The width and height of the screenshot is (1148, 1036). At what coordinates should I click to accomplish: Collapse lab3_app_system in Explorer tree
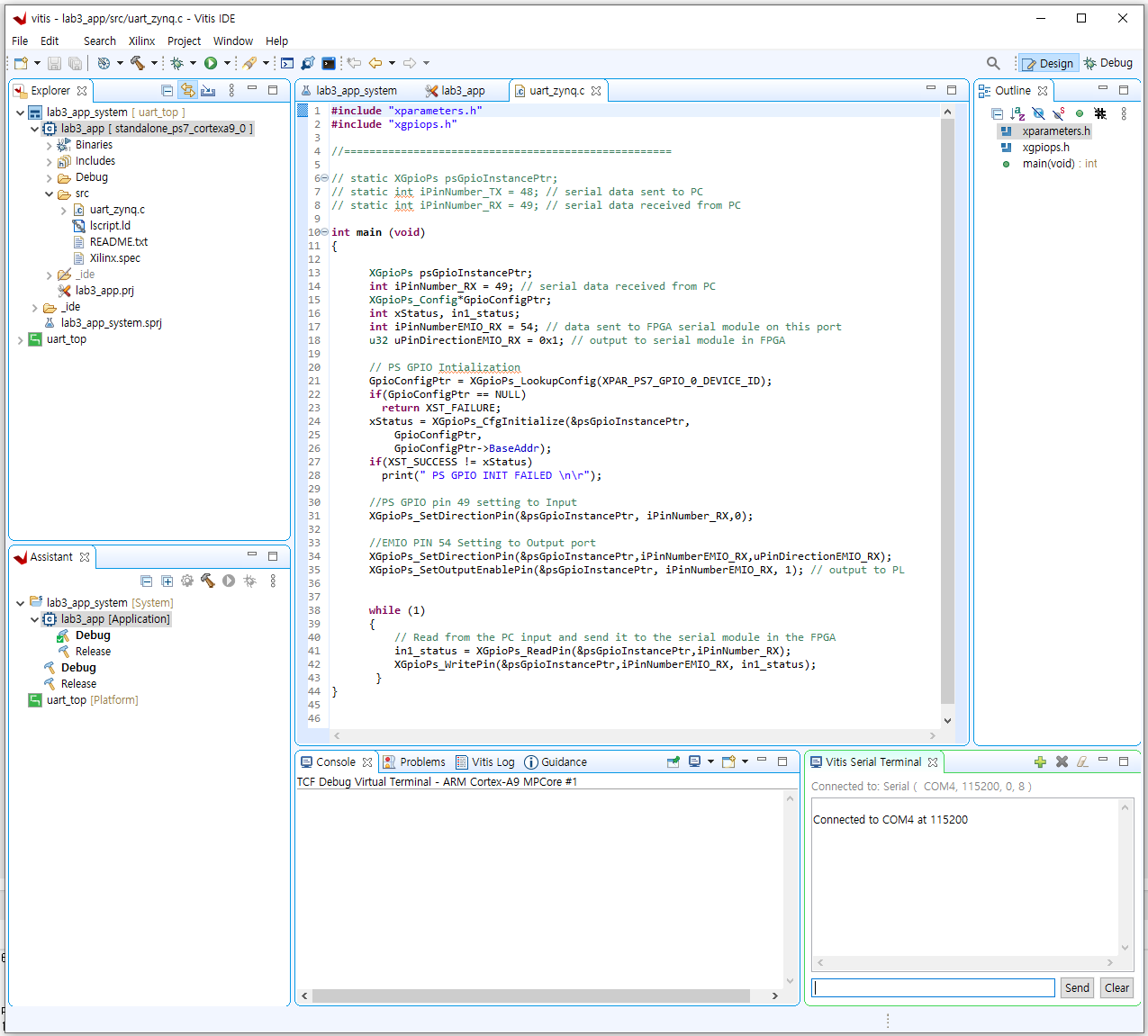coord(20,113)
